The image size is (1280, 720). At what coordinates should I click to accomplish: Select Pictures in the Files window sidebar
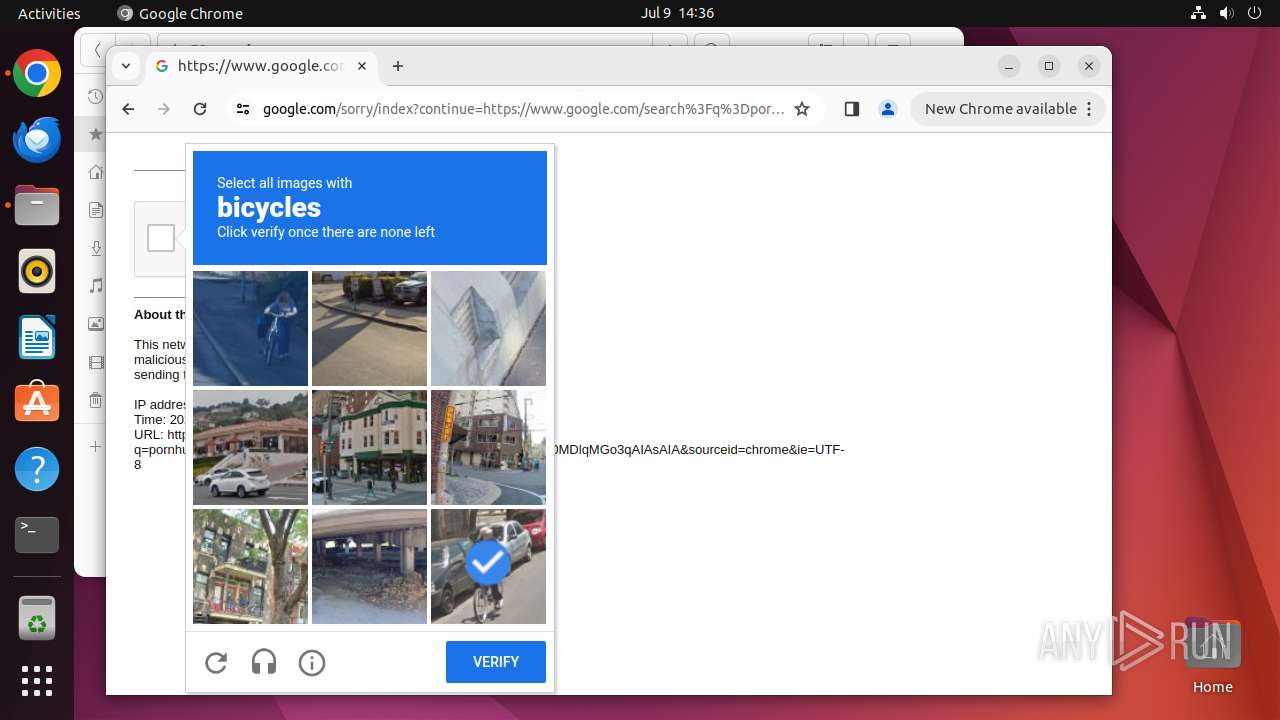coord(95,324)
